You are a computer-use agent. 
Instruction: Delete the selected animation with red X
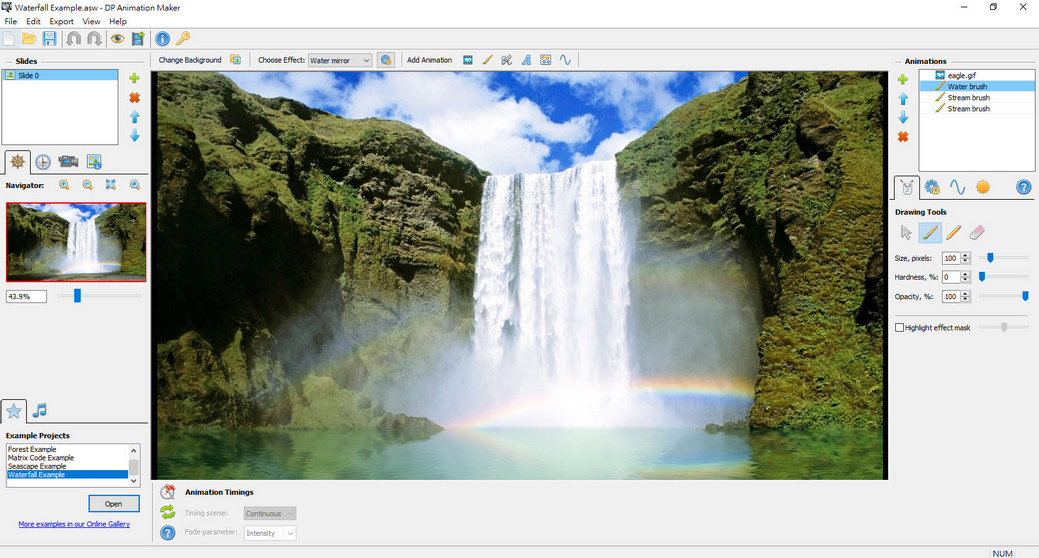click(x=902, y=136)
